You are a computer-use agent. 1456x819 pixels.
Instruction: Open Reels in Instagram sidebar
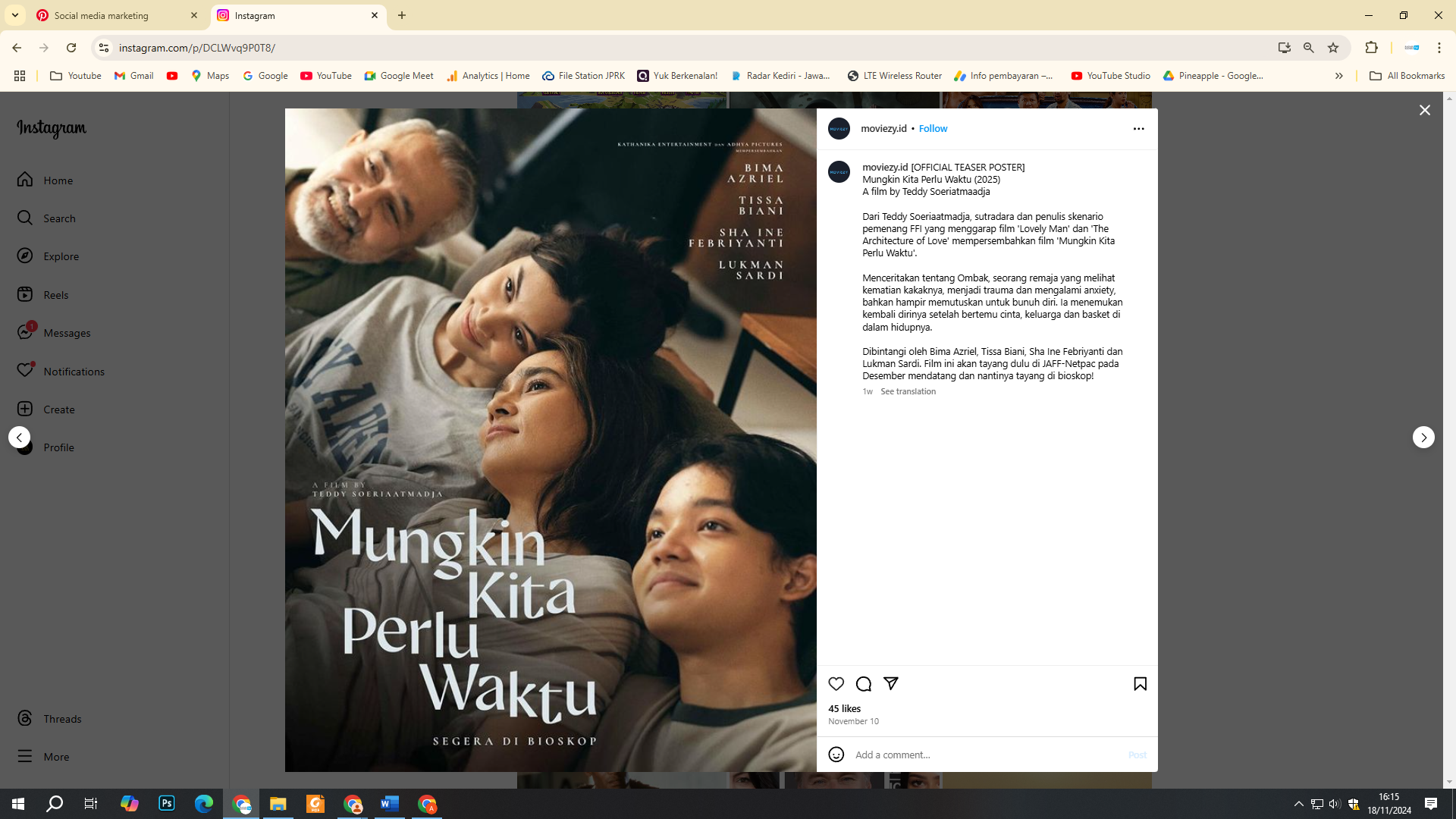pyautogui.click(x=42, y=295)
